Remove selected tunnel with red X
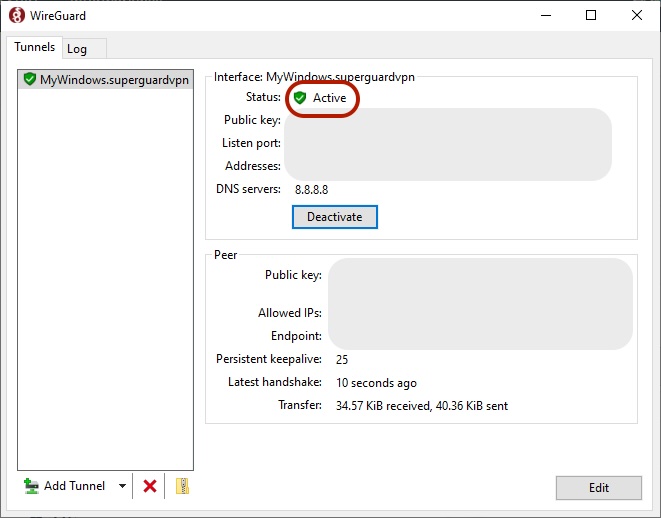 point(150,486)
